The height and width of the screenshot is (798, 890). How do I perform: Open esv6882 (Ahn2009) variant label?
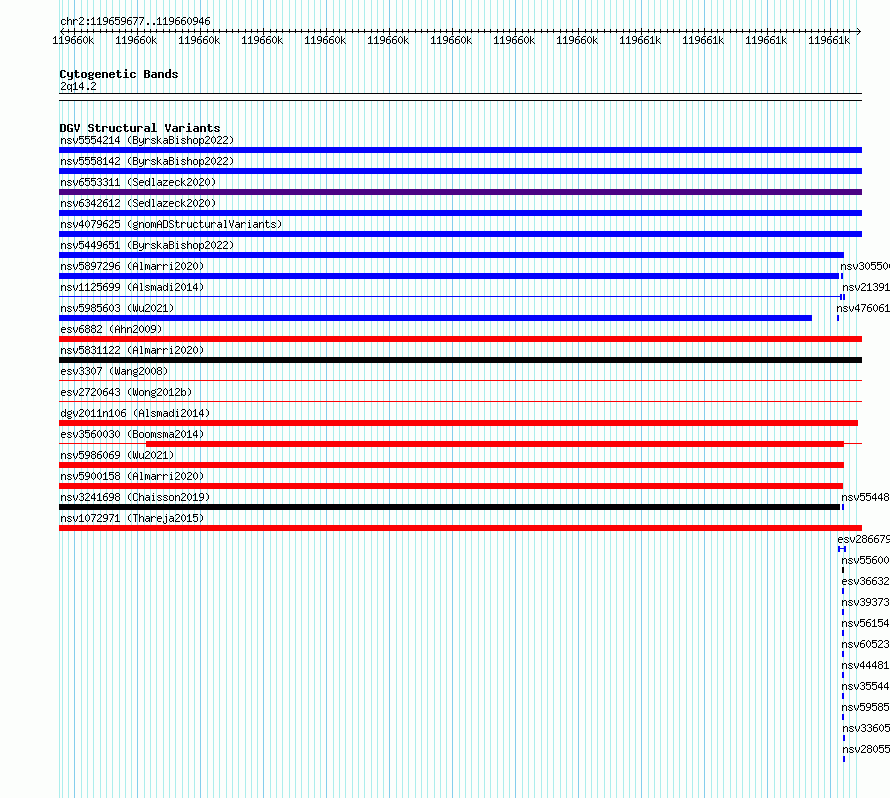pyautogui.click(x=111, y=329)
